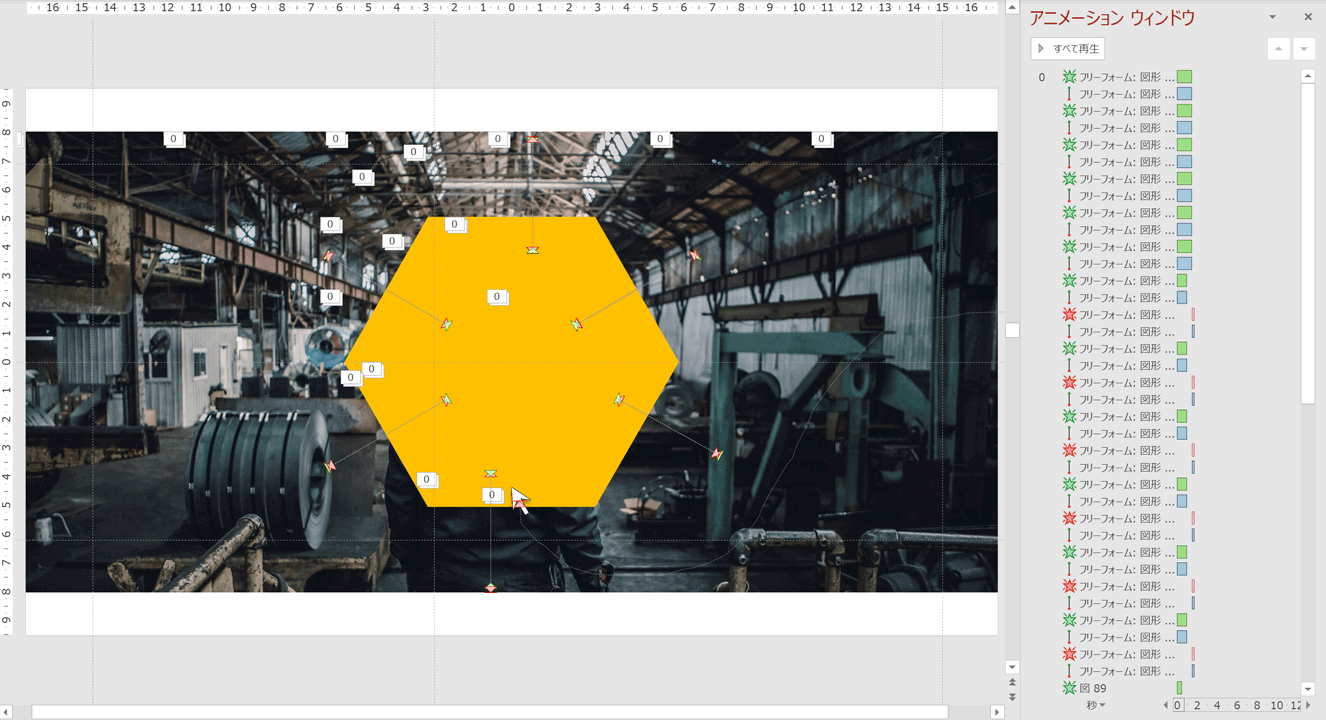This screenshot has width=1326, height=720.
Task: Select the 図 89 animation entry
Action: pos(1100,688)
